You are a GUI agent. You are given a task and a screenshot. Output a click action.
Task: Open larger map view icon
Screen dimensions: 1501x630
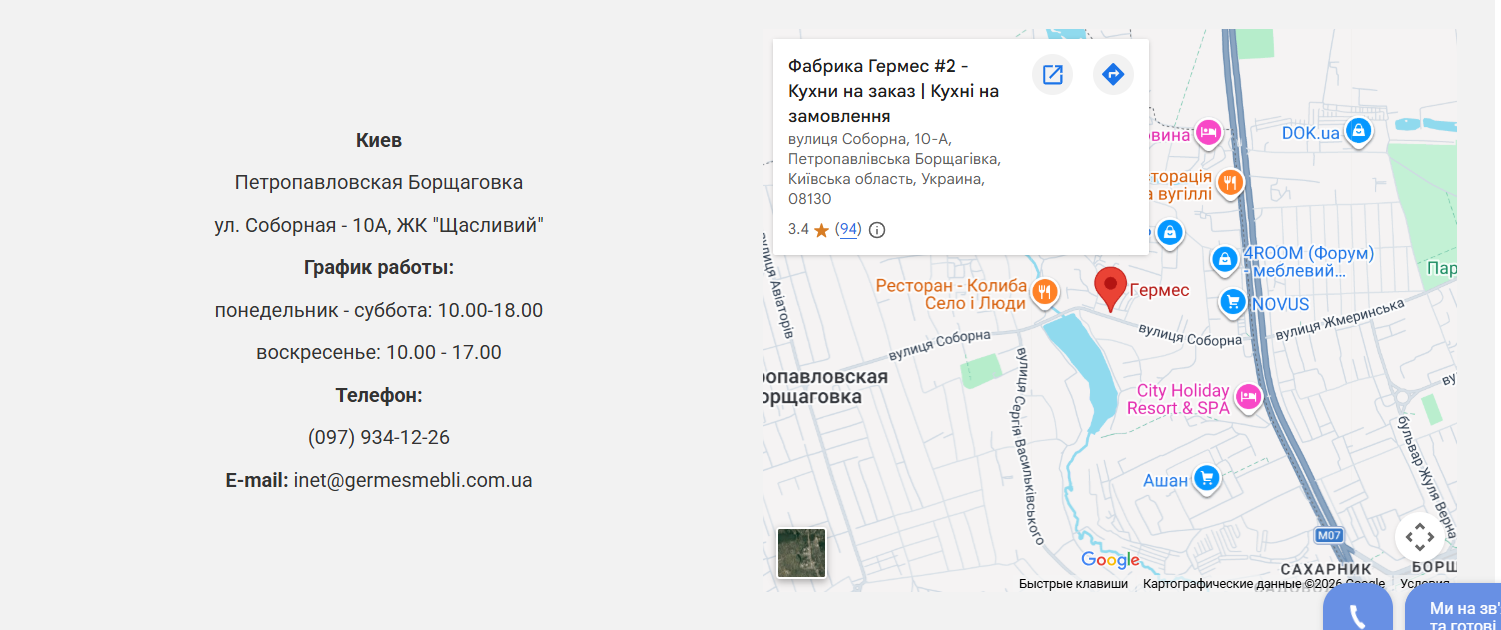point(1052,75)
